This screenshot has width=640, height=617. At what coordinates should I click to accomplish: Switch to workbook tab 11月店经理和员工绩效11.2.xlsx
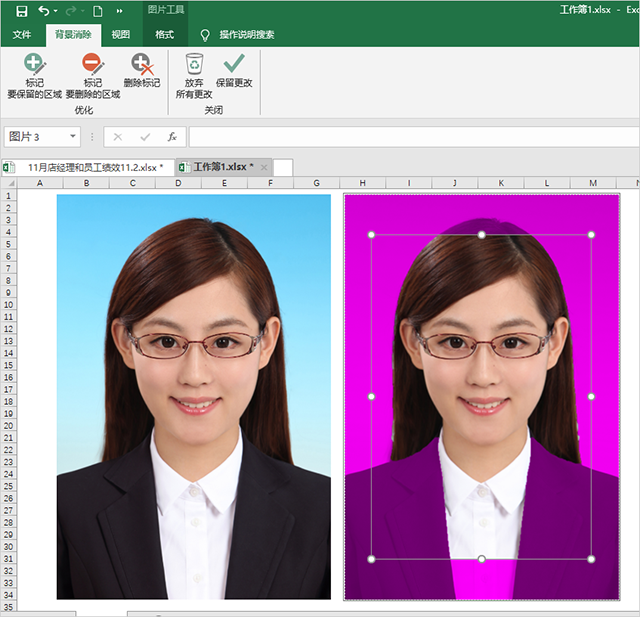point(92,167)
